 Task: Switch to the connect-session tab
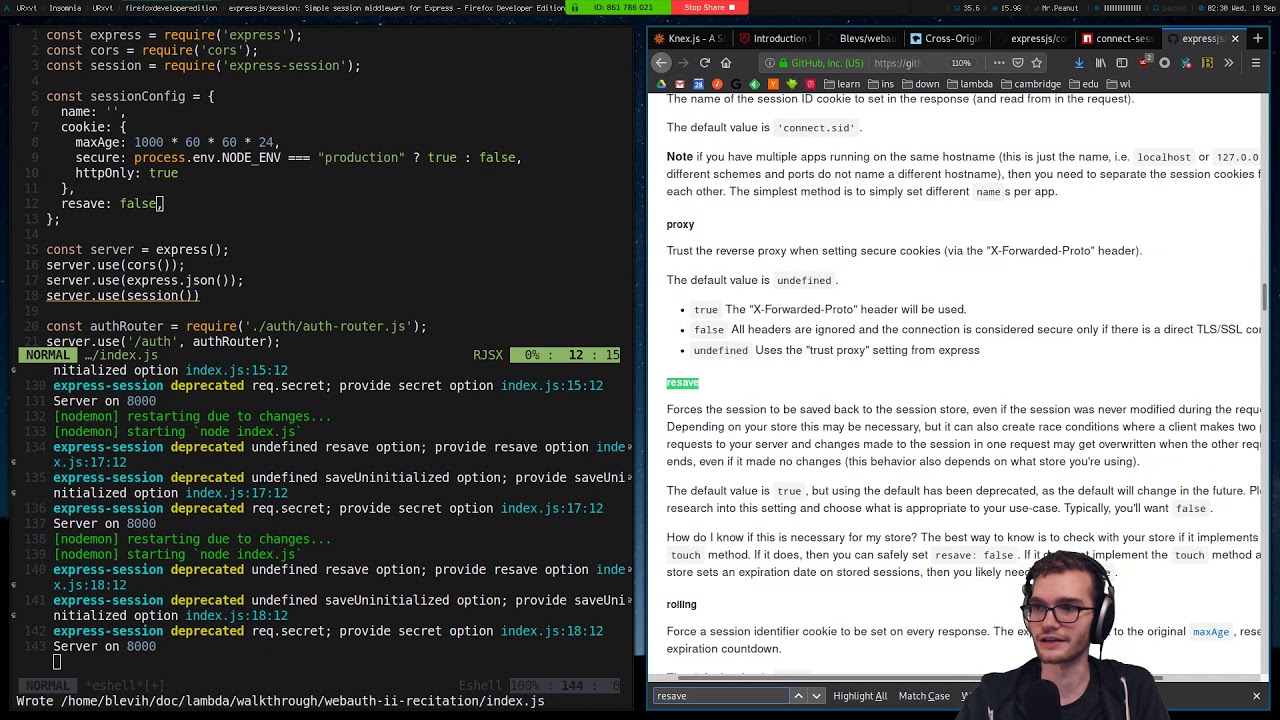pyautogui.click(x=1118, y=38)
